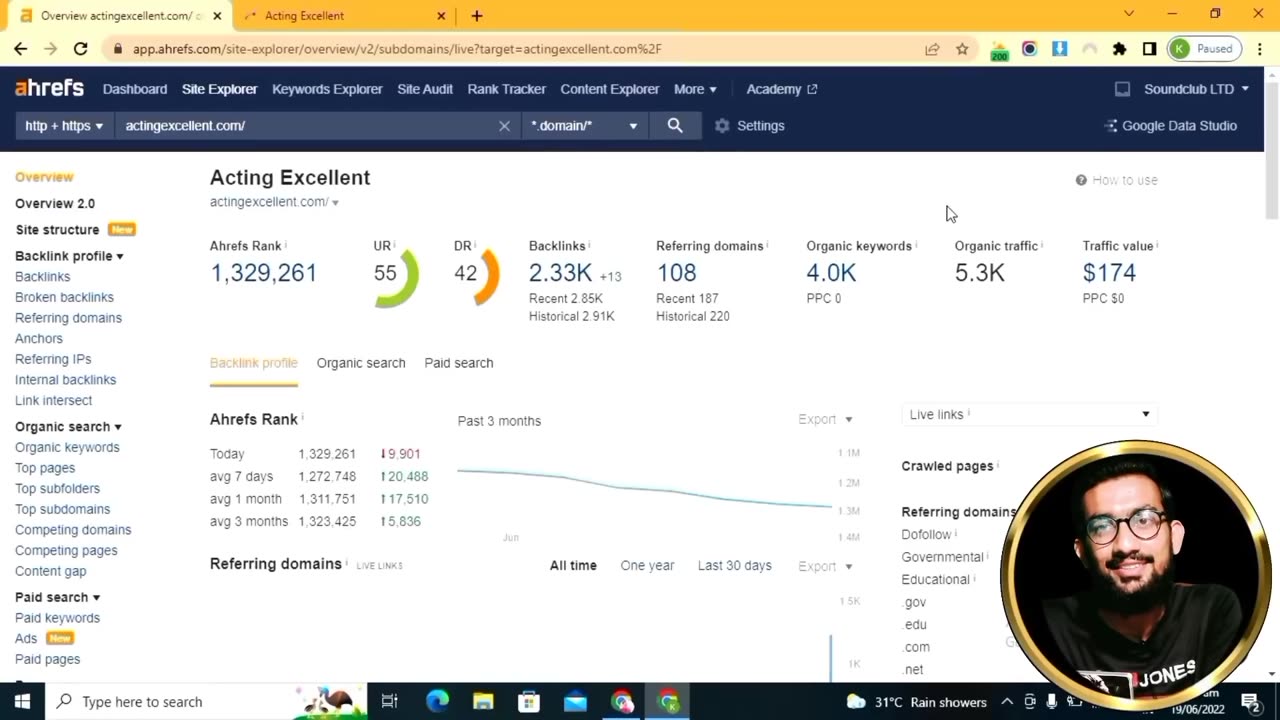Open Soundclub LTD account dropdown
The width and height of the screenshot is (1280, 720).
click(x=1196, y=89)
